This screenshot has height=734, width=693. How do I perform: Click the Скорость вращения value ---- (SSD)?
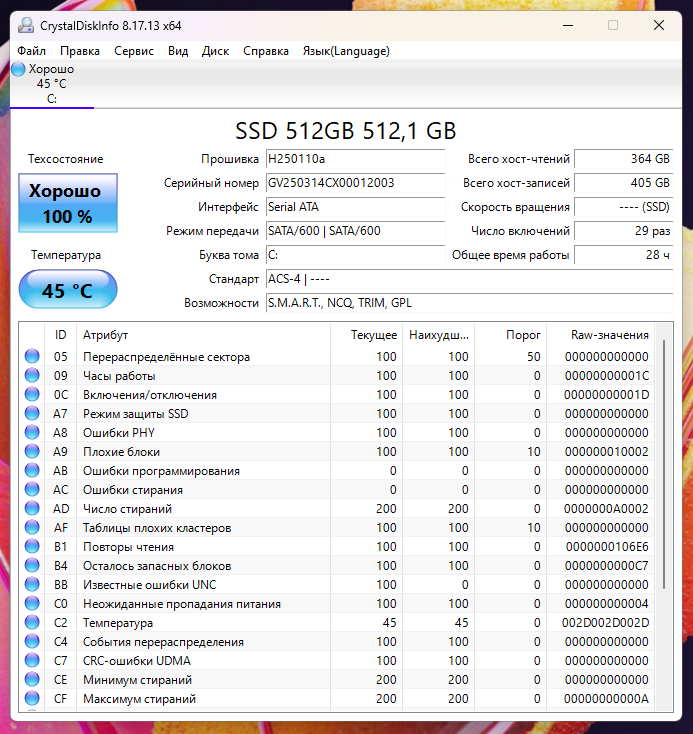(x=624, y=207)
